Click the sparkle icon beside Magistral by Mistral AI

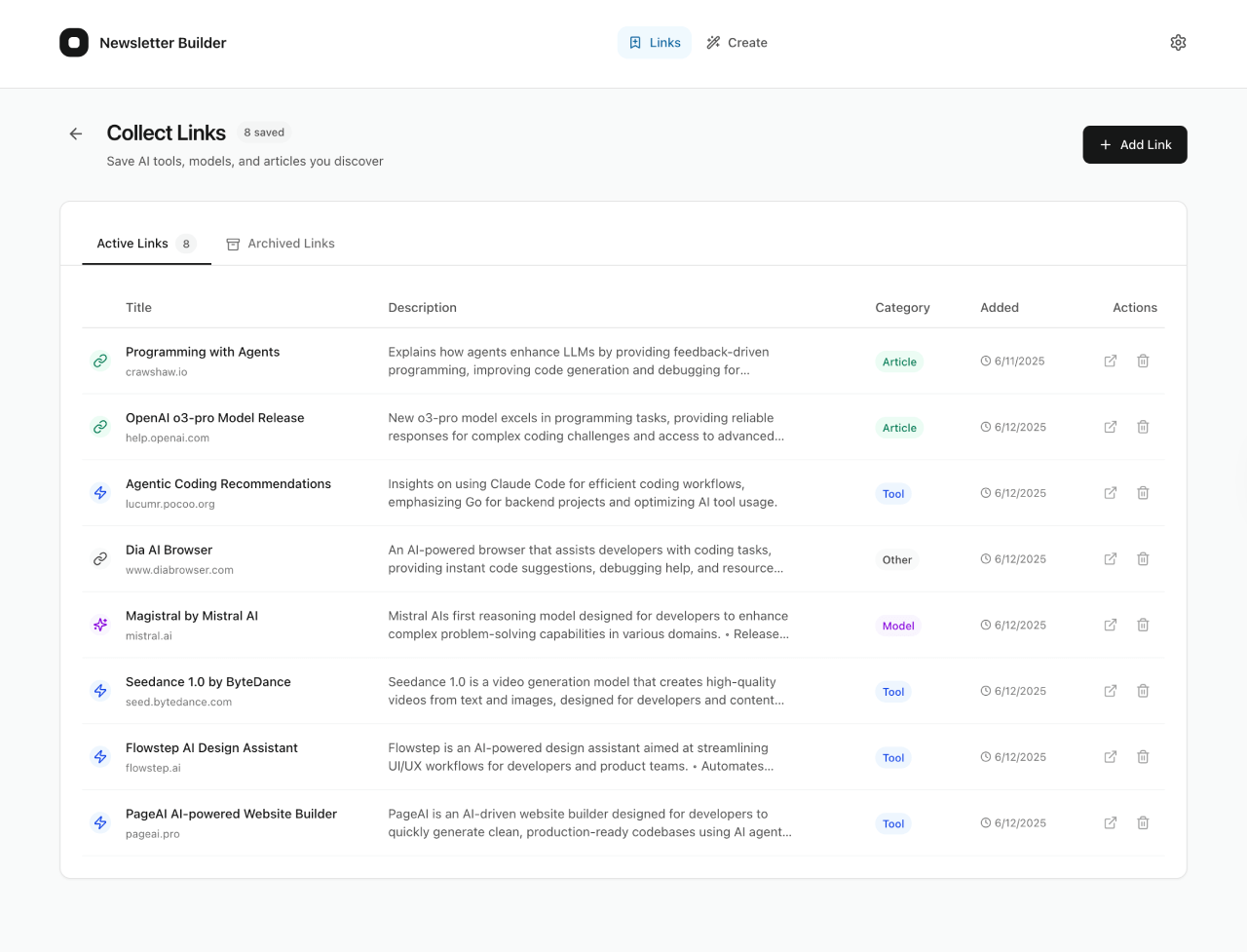click(x=100, y=625)
